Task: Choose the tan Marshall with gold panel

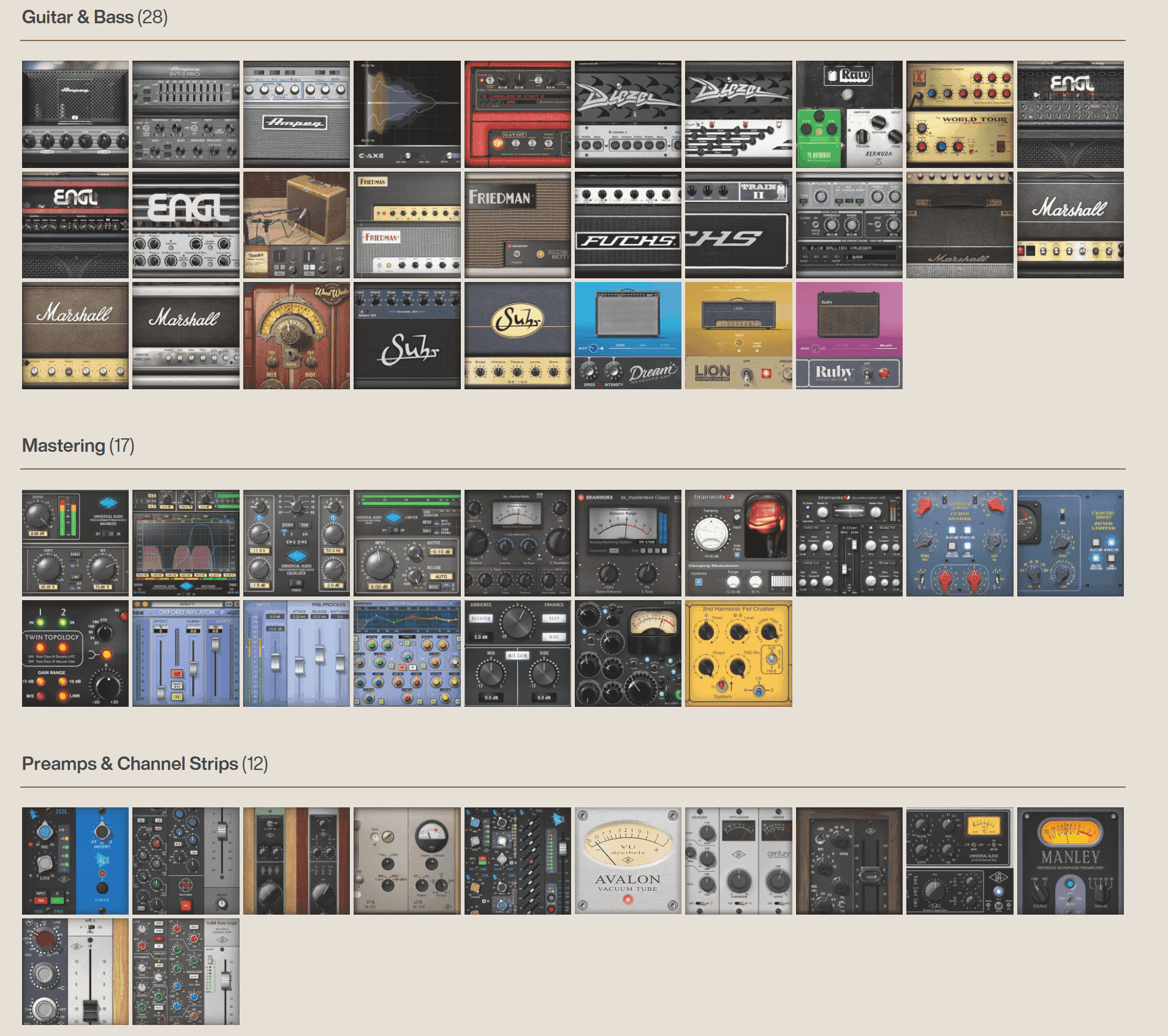Action: [75, 335]
